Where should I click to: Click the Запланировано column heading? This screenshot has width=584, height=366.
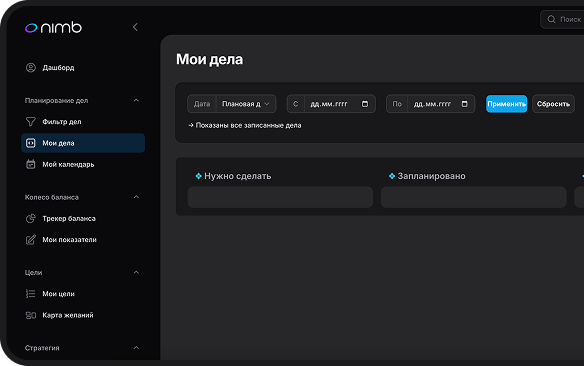[x=431, y=176]
